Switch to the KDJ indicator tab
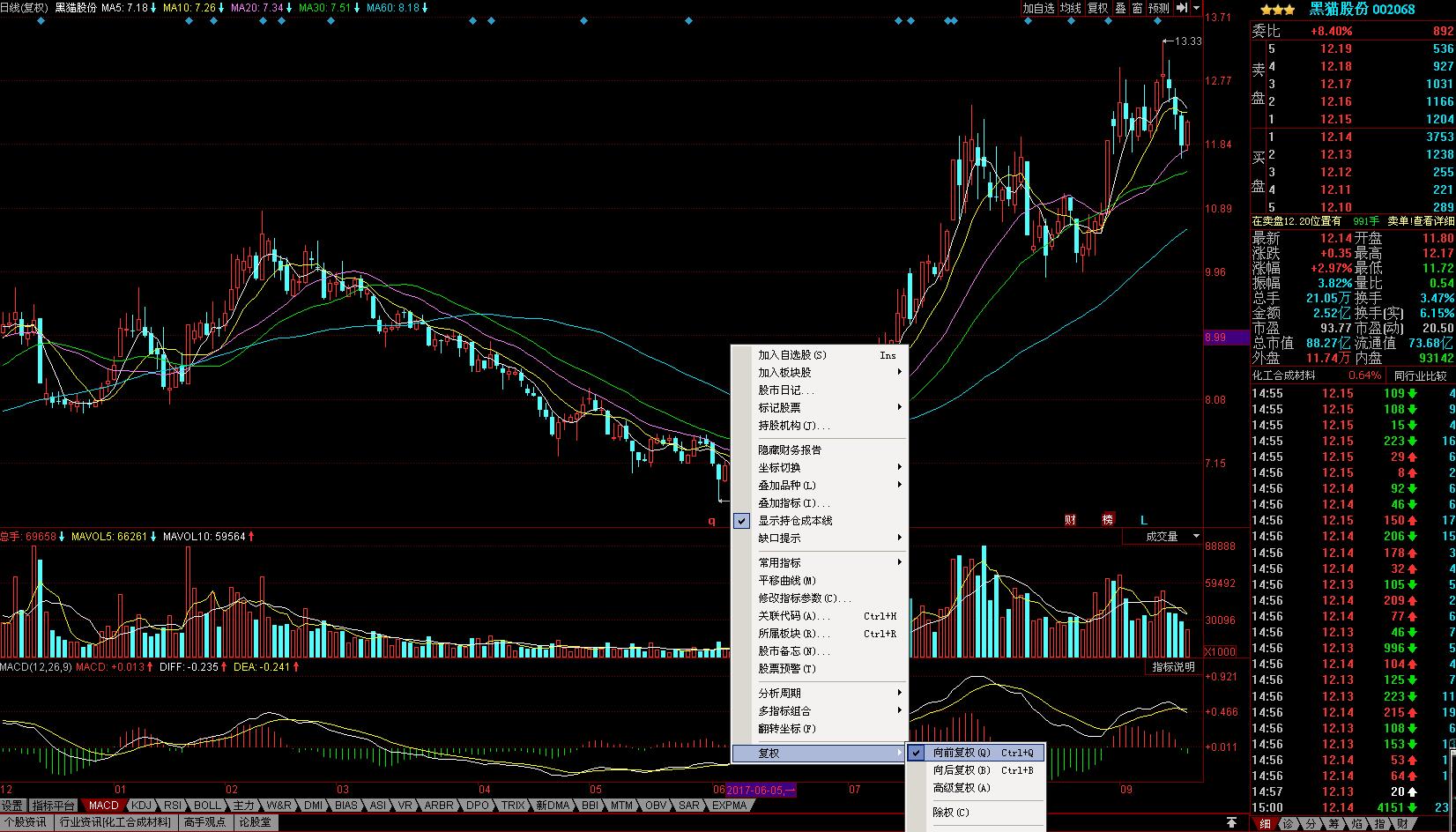Viewport: 1456px width, 832px height. (x=141, y=806)
